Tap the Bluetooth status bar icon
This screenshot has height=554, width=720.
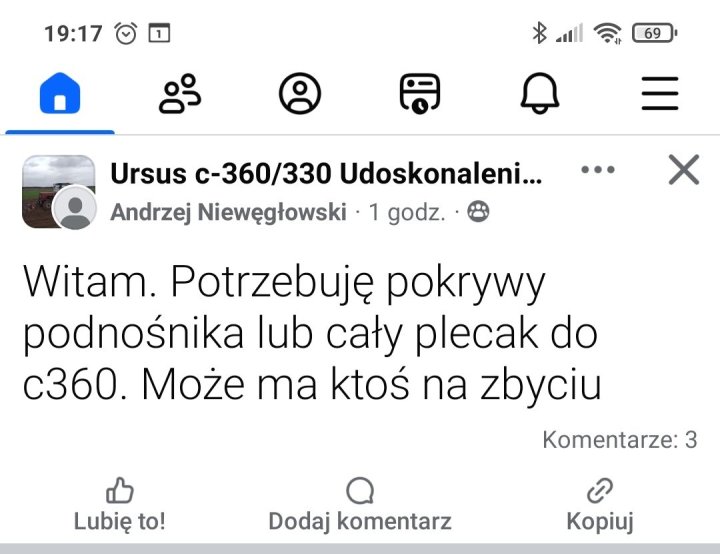tap(540, 33)
